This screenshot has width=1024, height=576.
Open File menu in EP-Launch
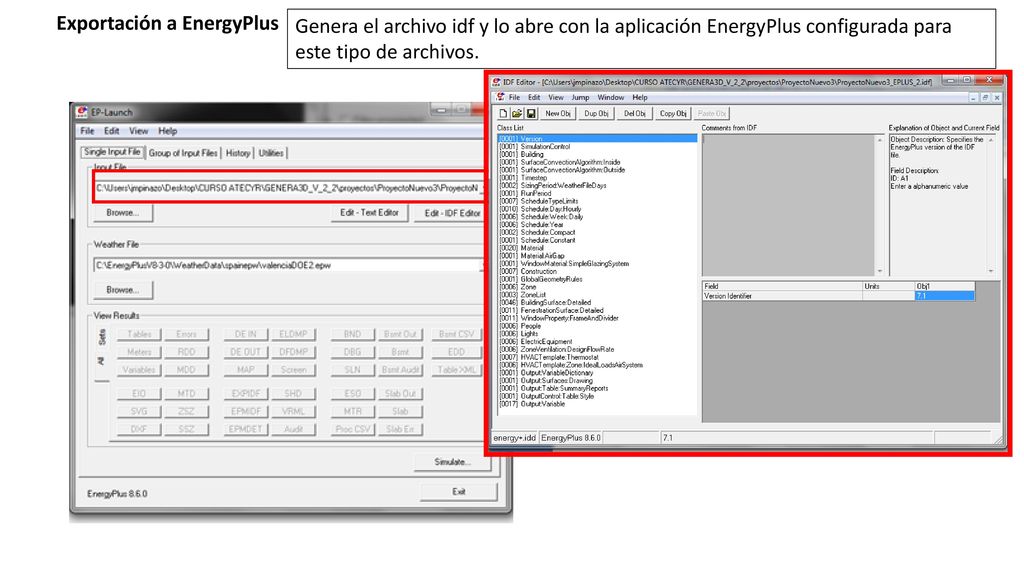87,131
